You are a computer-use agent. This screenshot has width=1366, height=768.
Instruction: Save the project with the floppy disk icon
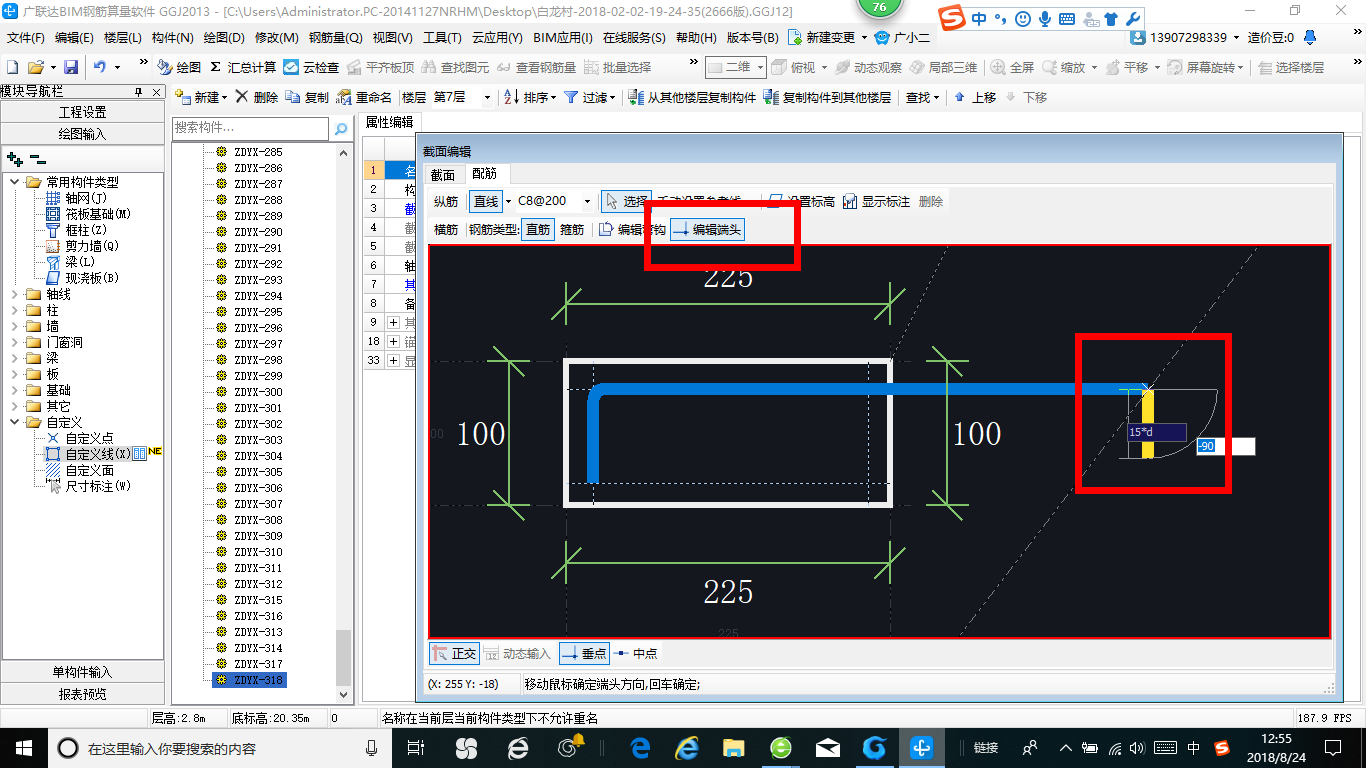click(x=71, y=67)
